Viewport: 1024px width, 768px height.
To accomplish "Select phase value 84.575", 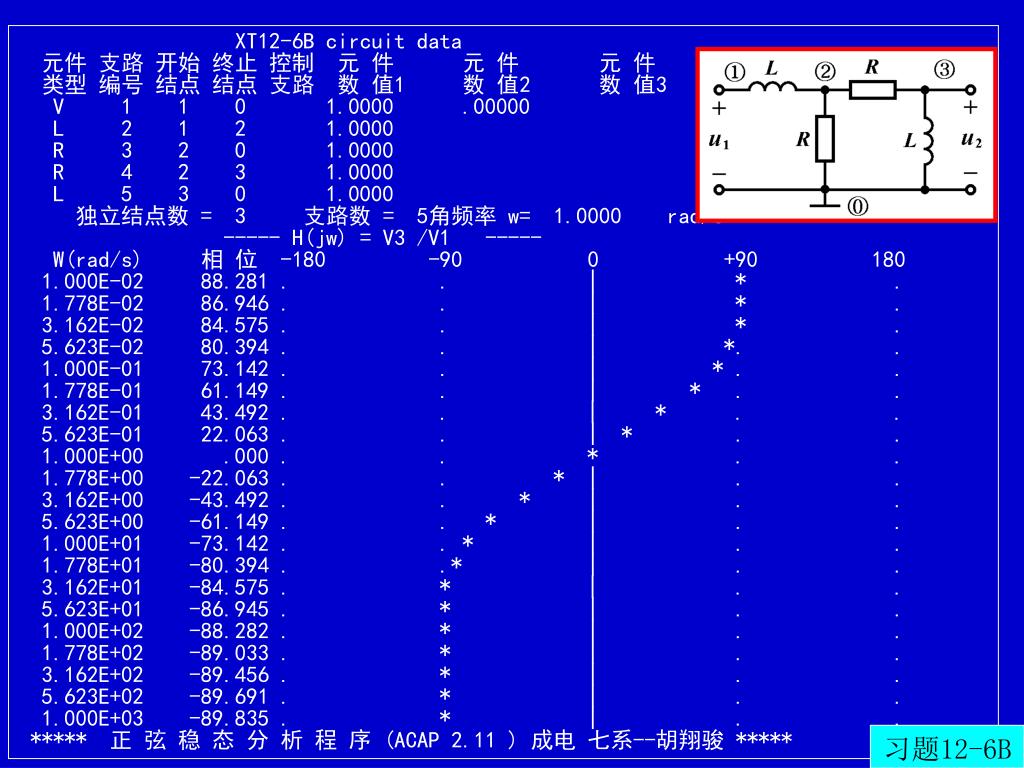I will [x=234, y=326].
